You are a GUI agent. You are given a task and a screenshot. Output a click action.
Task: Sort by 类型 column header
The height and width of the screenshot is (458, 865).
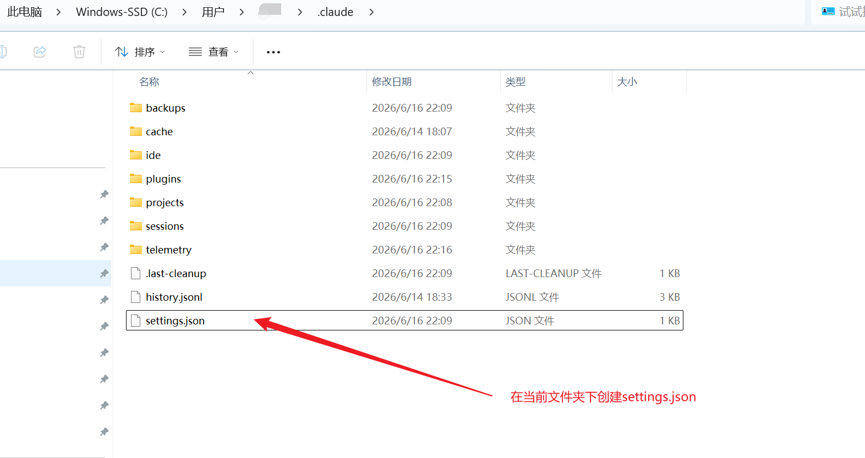[x=515, y=82]
